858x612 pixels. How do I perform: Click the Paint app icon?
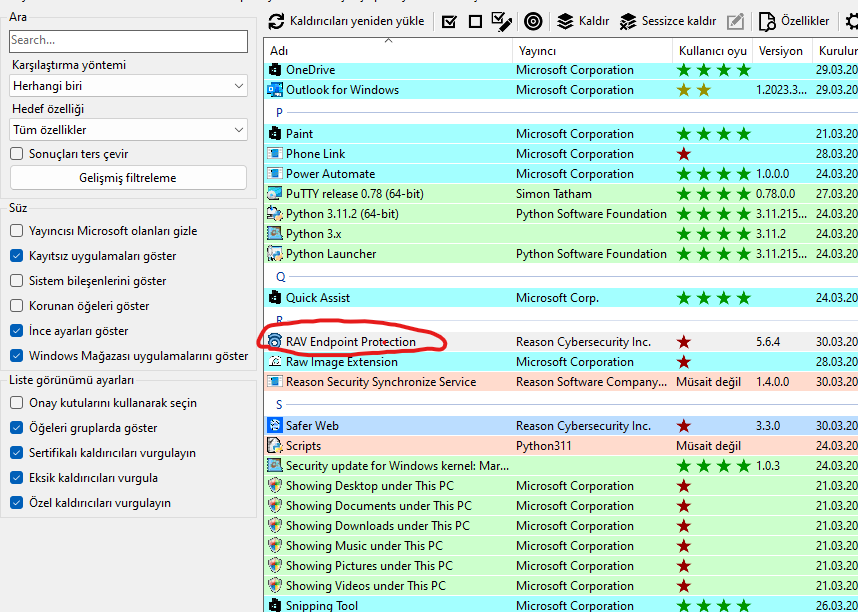(x=275, y=134)
